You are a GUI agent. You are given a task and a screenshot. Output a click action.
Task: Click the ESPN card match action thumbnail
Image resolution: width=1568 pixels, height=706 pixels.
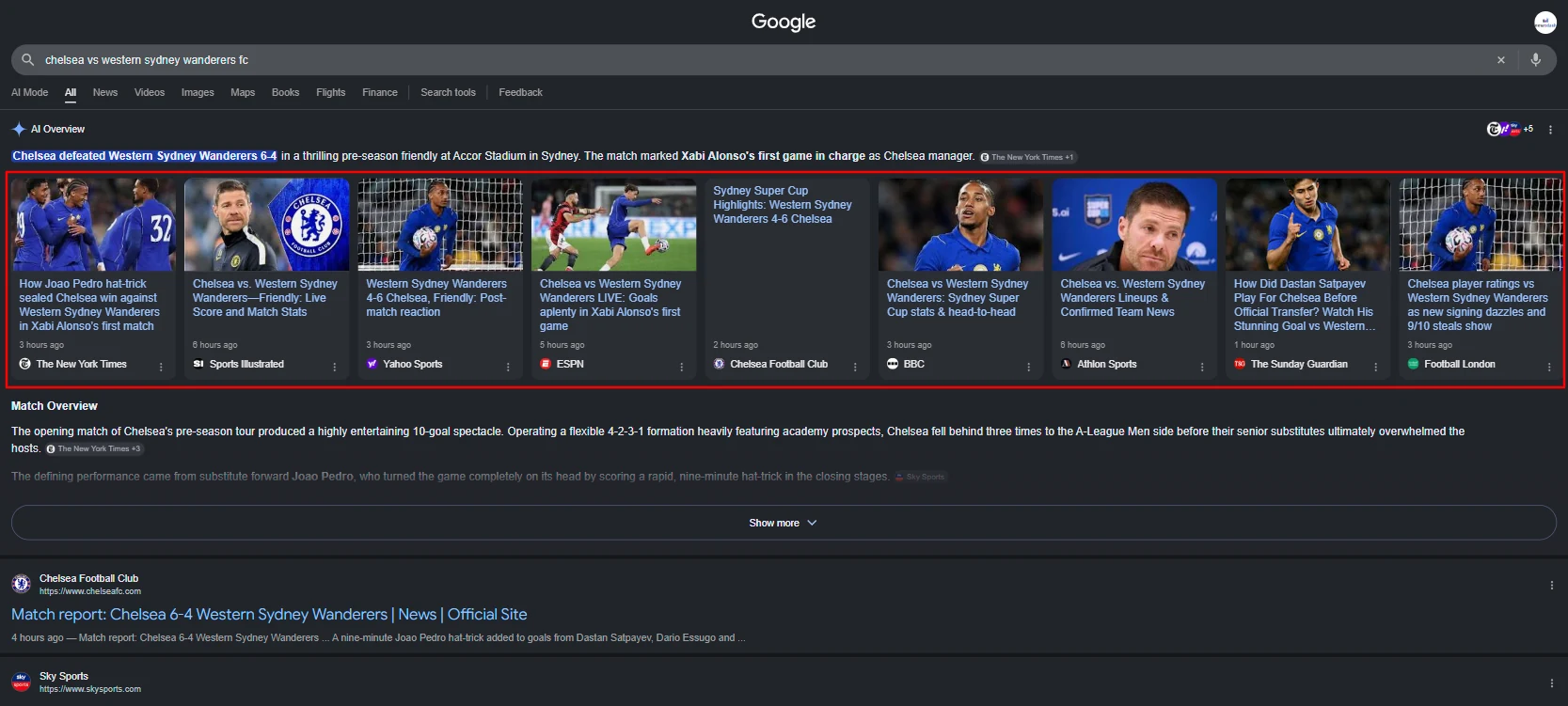pyautogui.click(x=614, y=225)
